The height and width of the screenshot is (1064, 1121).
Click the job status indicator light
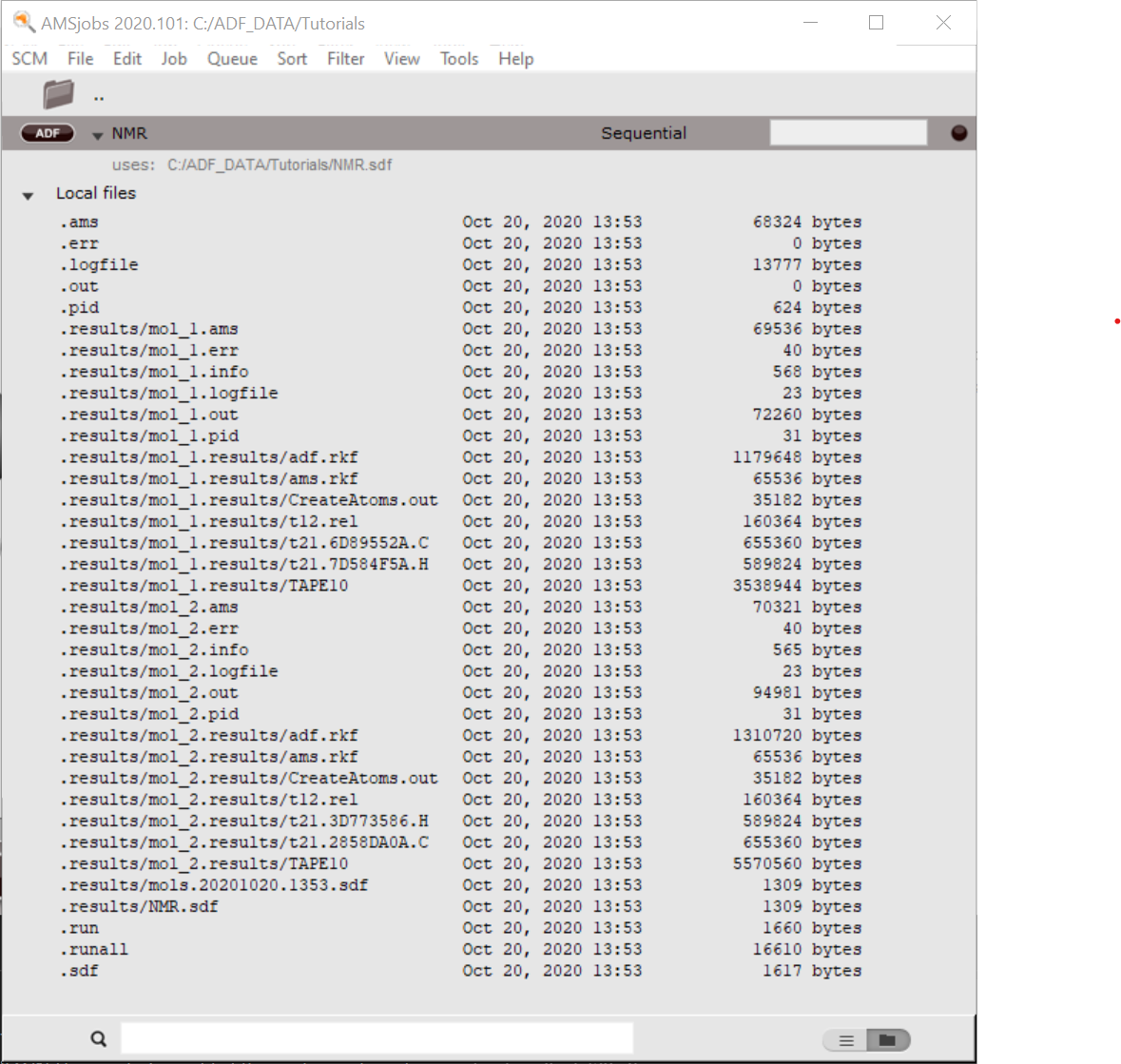958,133
